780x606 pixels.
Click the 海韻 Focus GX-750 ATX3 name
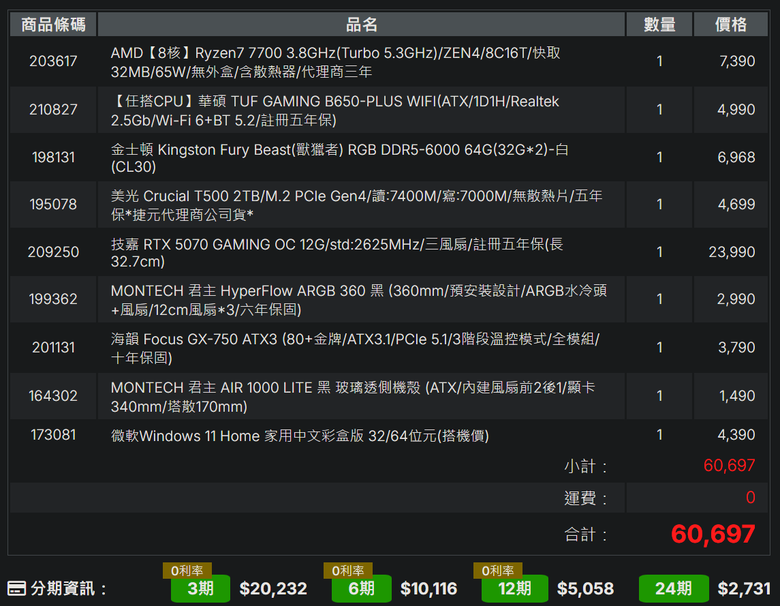355,348
